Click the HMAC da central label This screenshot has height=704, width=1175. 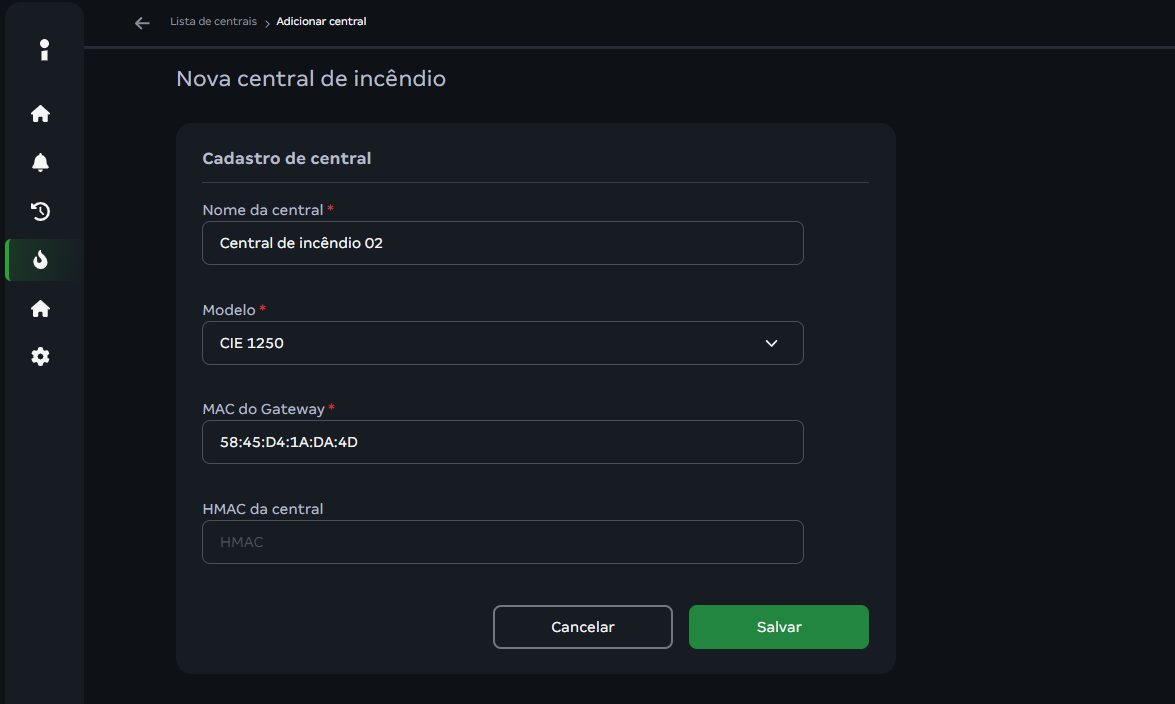tap(263, 509)
